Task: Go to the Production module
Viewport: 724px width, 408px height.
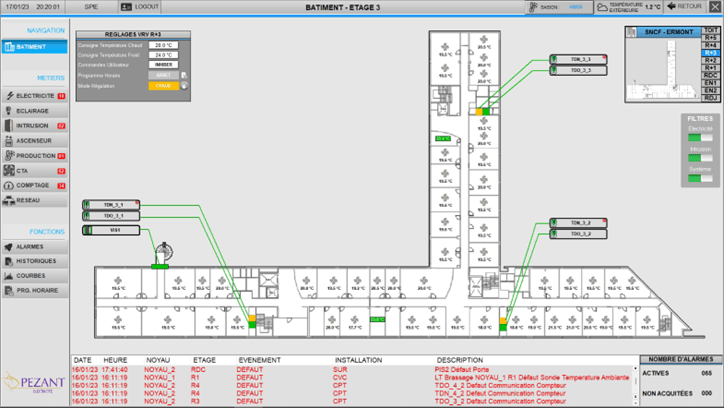Action: pos(34,156)
